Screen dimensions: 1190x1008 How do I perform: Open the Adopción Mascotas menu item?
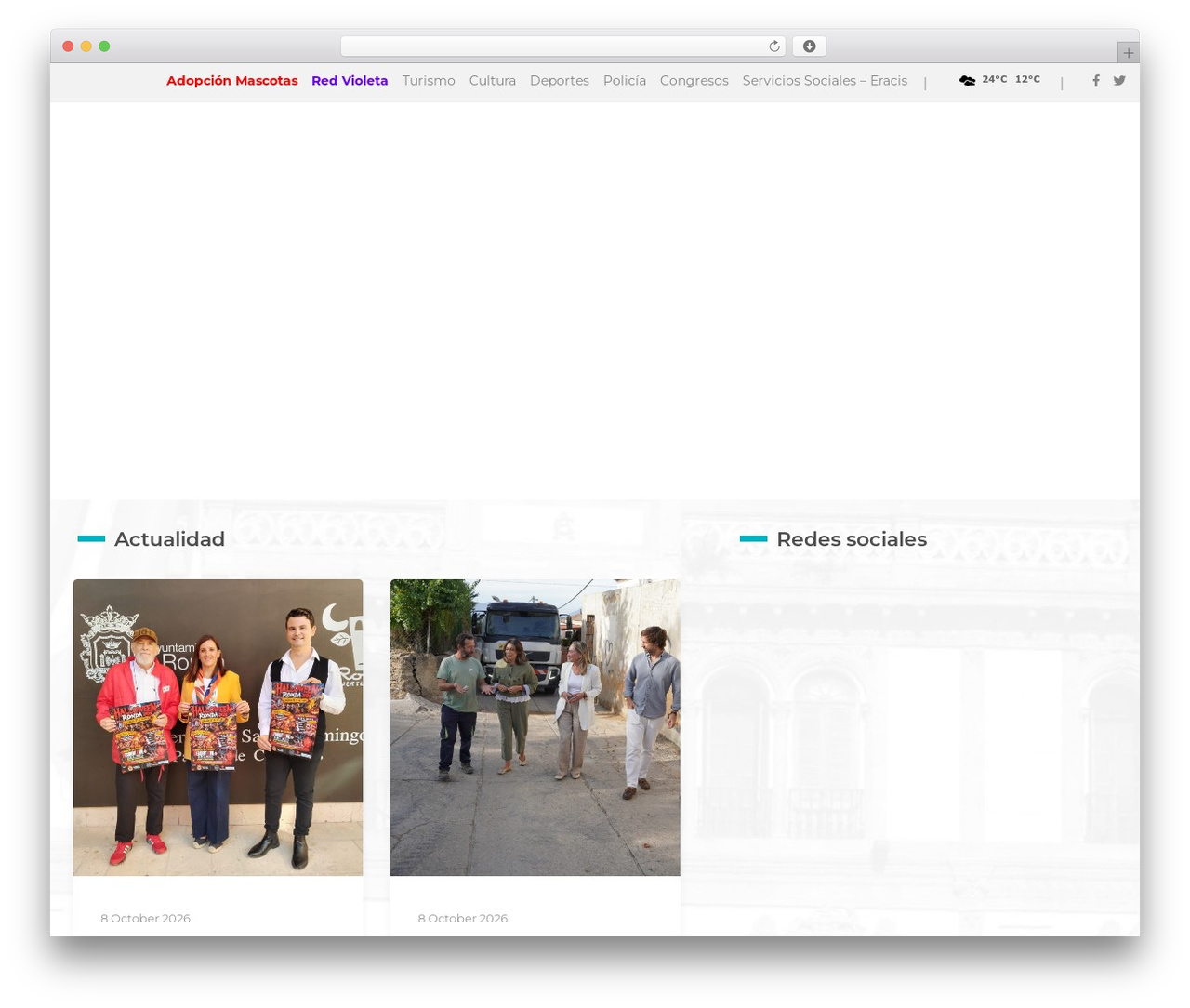coord(232,81)
